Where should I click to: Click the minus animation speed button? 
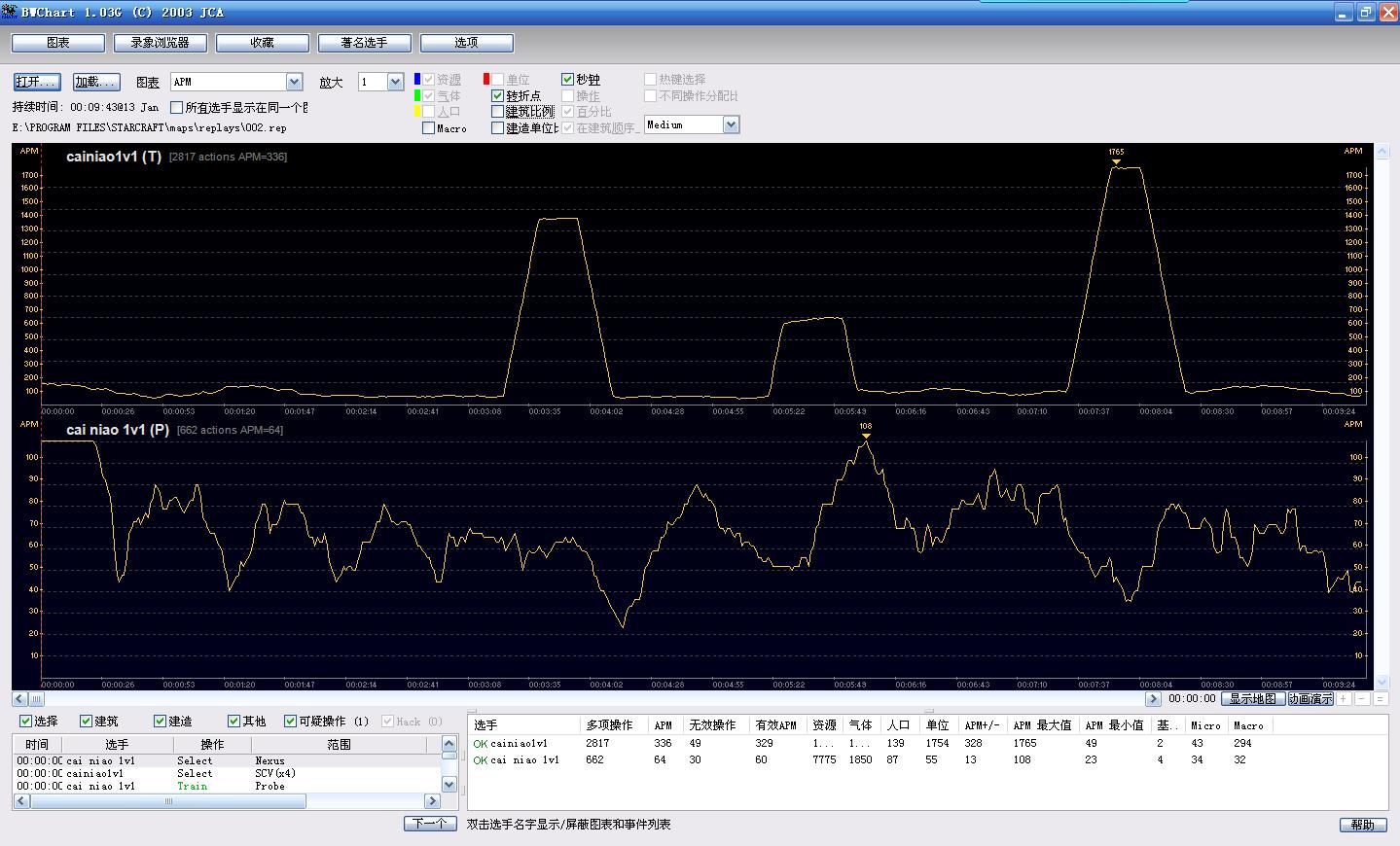point(1362,699)
